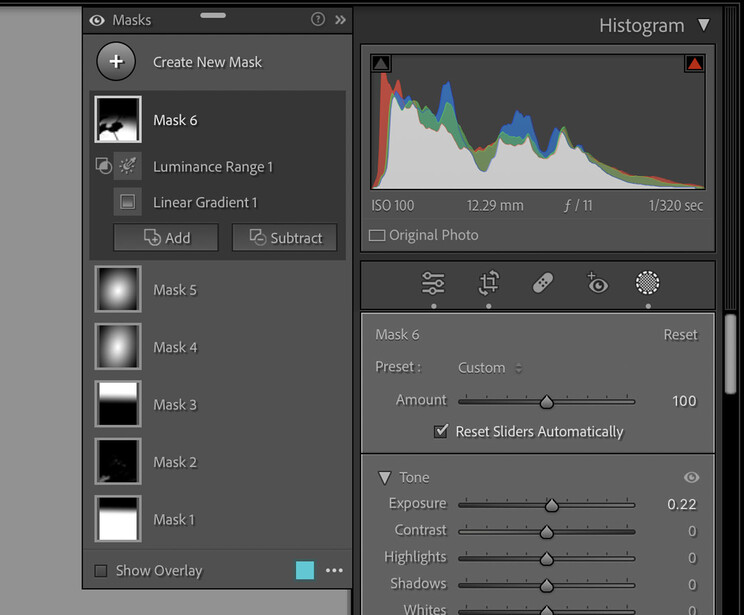This screenshot has height=615, width=744.
Task: Uncheck Reset Sliders Automatically
Action: (x=440, y=432)
